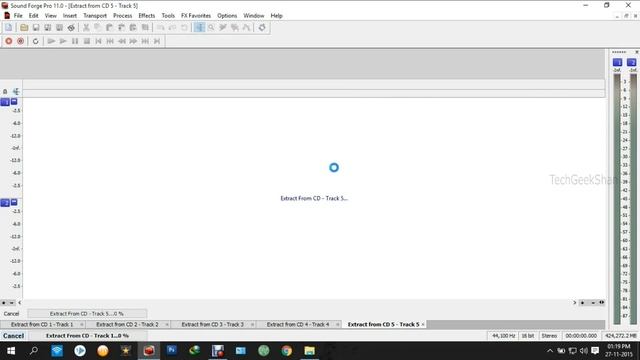Open the Windows Start menu

tap(11, 351)
